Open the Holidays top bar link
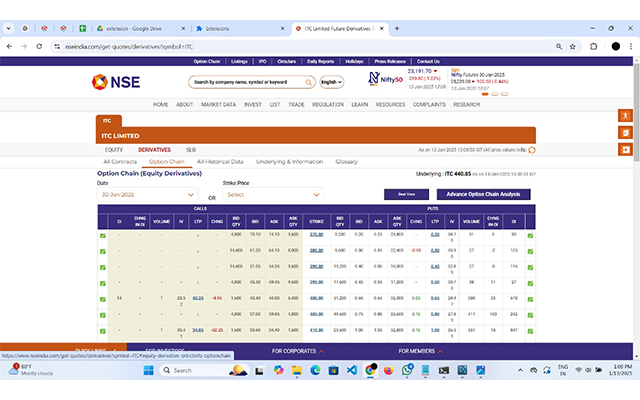This screenshot has width=640, height=400. pos(354,61)
